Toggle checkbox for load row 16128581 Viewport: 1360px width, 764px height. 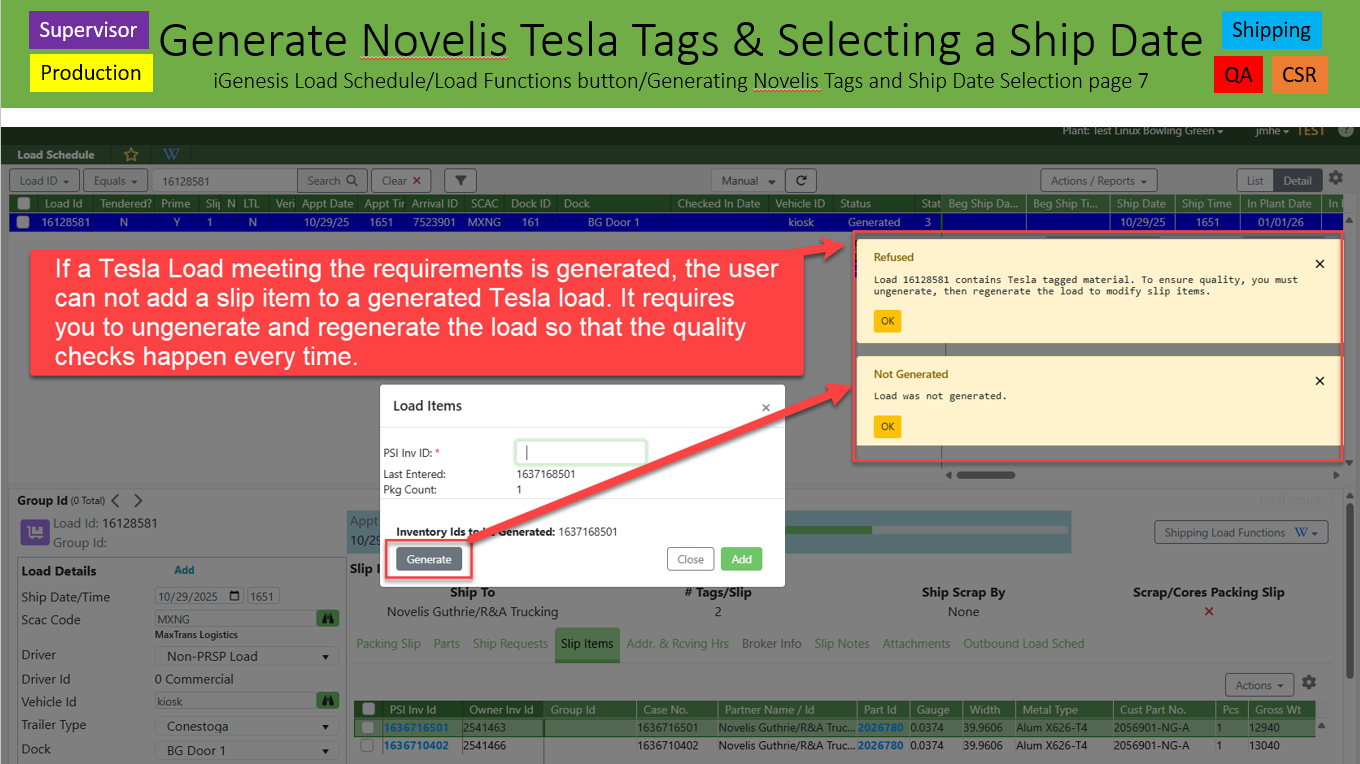23,222
